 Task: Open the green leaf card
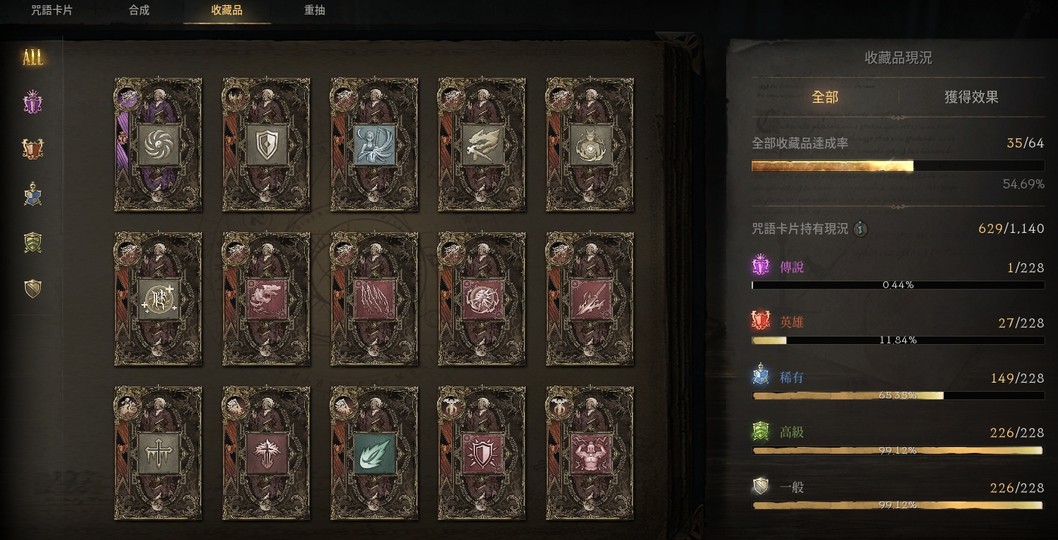click(x=374, y=453)
